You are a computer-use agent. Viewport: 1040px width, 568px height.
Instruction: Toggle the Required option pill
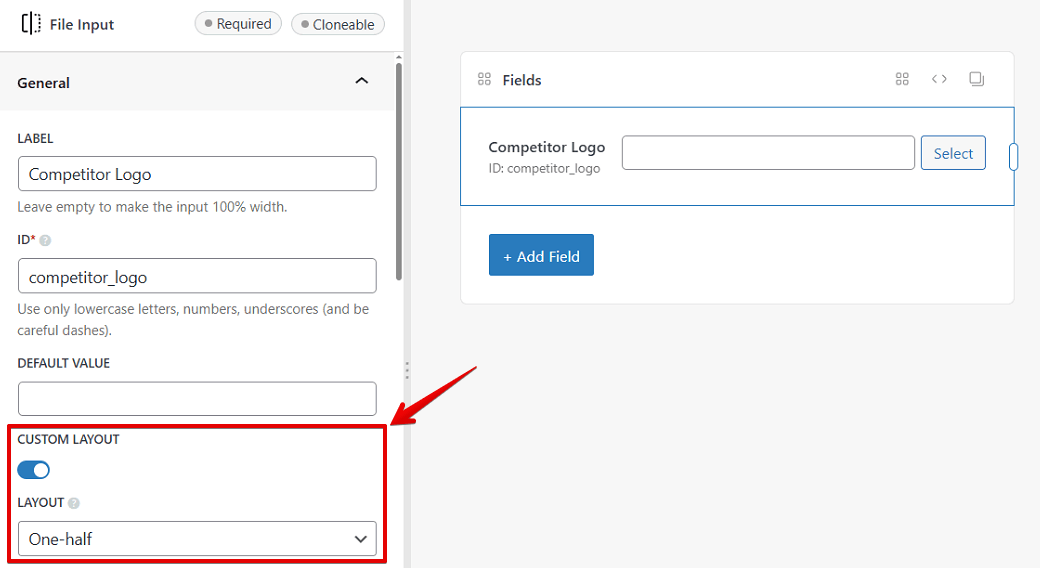(238, 24)
